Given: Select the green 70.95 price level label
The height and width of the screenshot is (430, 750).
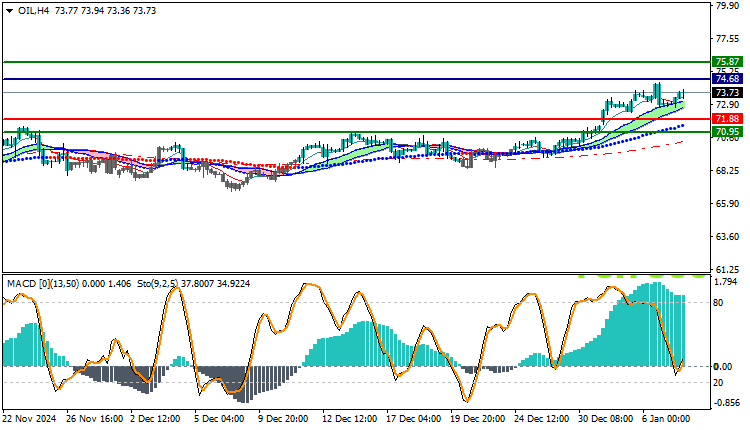Looking at the screenshot, I should click(x=727, y=132).
